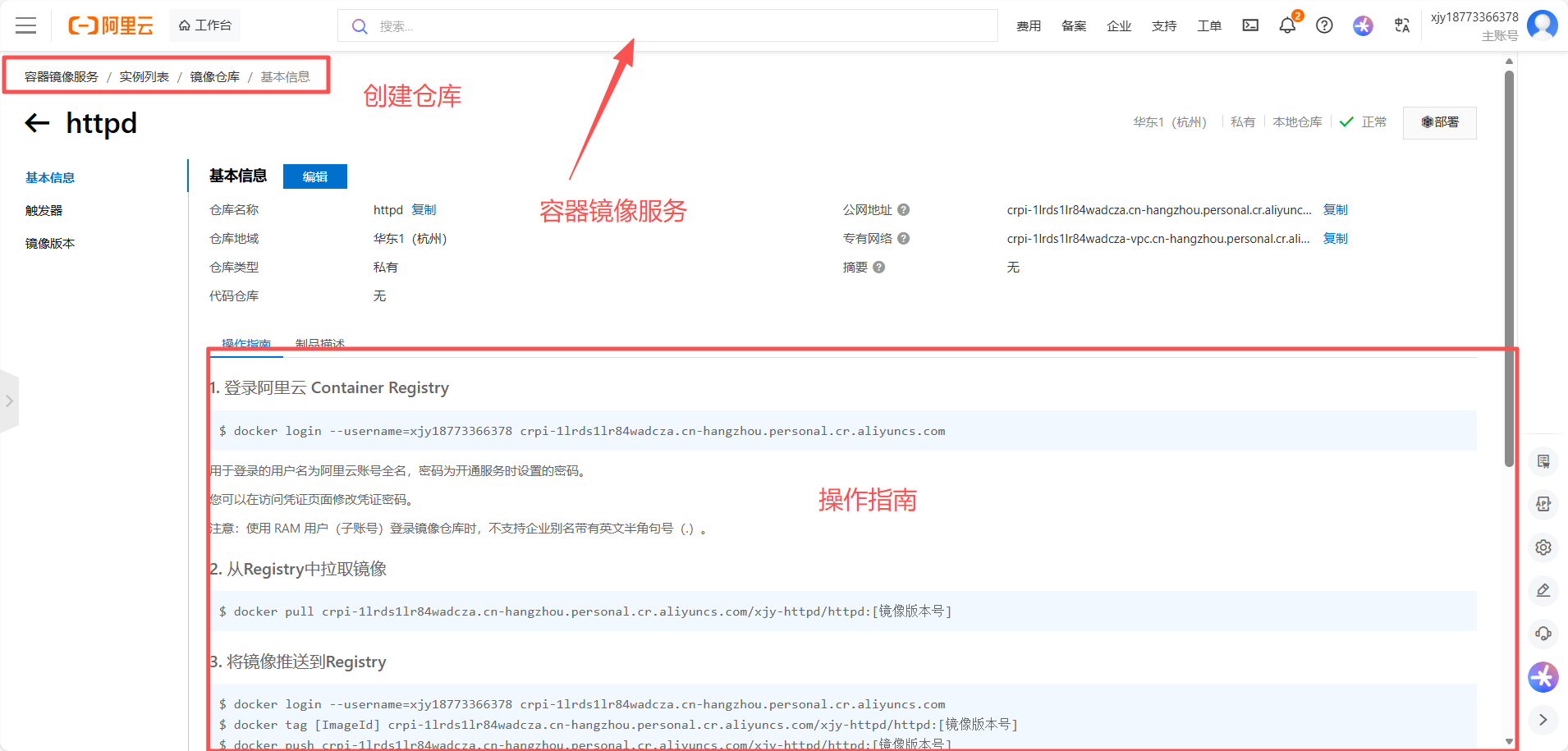
Task: Copy the 专有网络 VPC address
Action: coord(1336,239)
